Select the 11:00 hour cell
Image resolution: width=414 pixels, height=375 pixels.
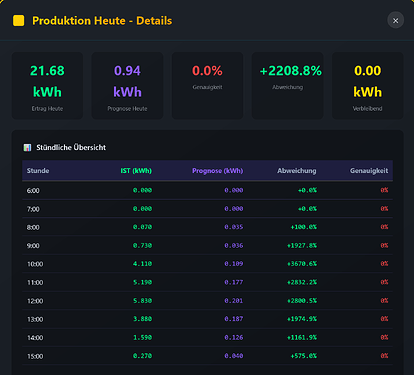35,282
